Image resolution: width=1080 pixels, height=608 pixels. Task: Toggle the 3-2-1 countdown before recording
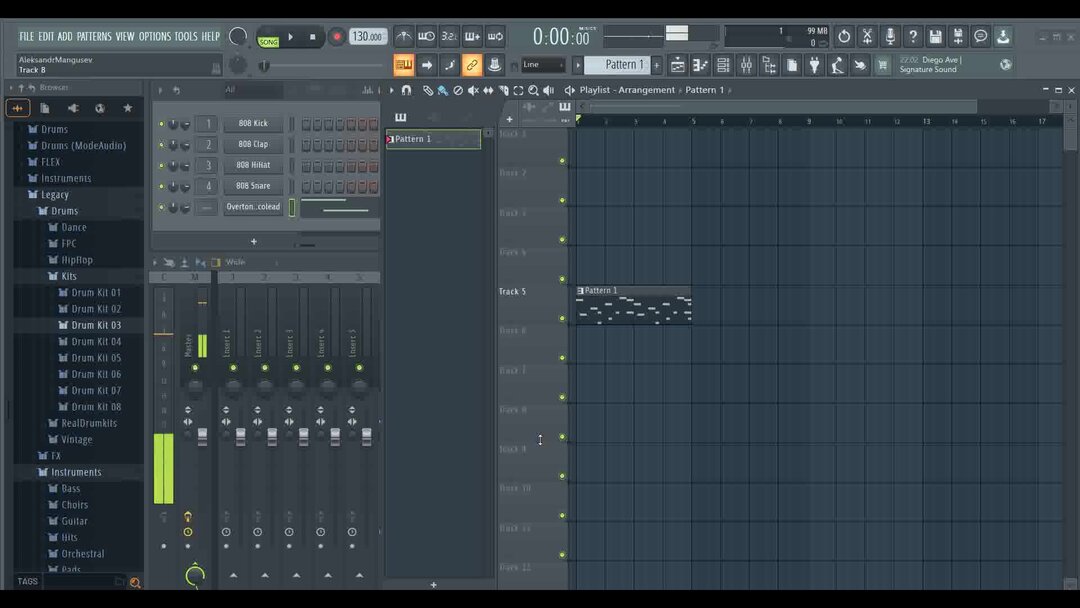[449, 36]
